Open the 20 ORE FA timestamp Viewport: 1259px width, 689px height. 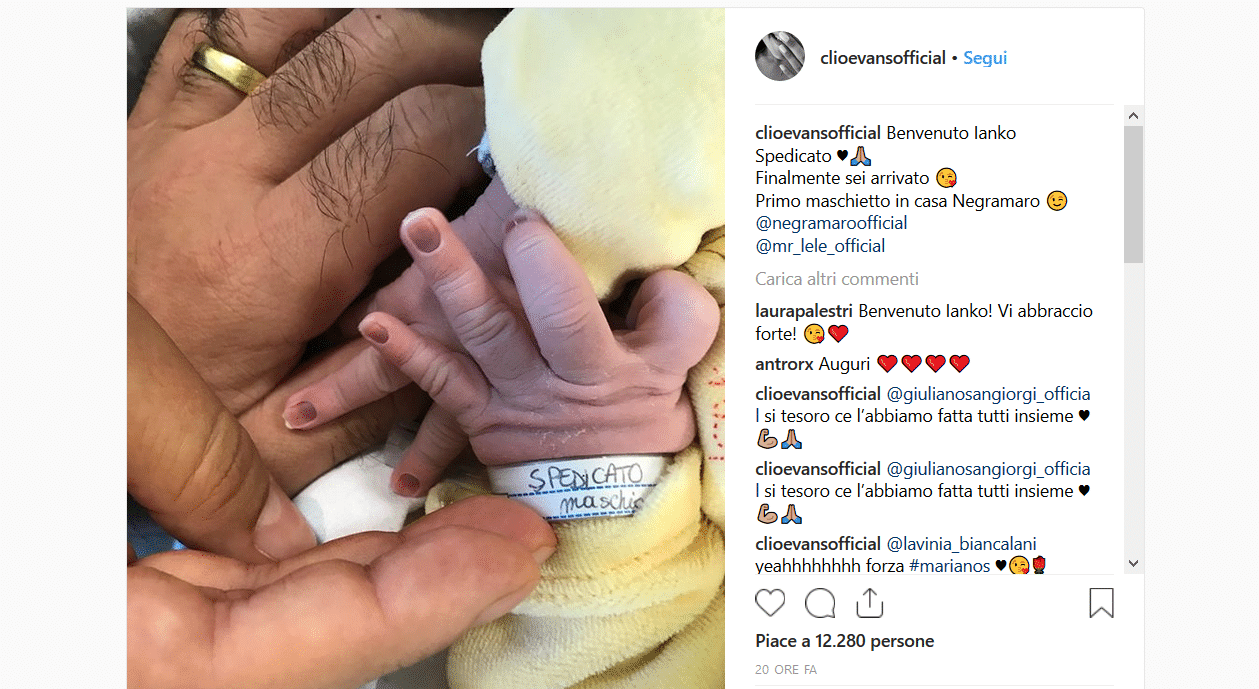[x=786, y=670]
